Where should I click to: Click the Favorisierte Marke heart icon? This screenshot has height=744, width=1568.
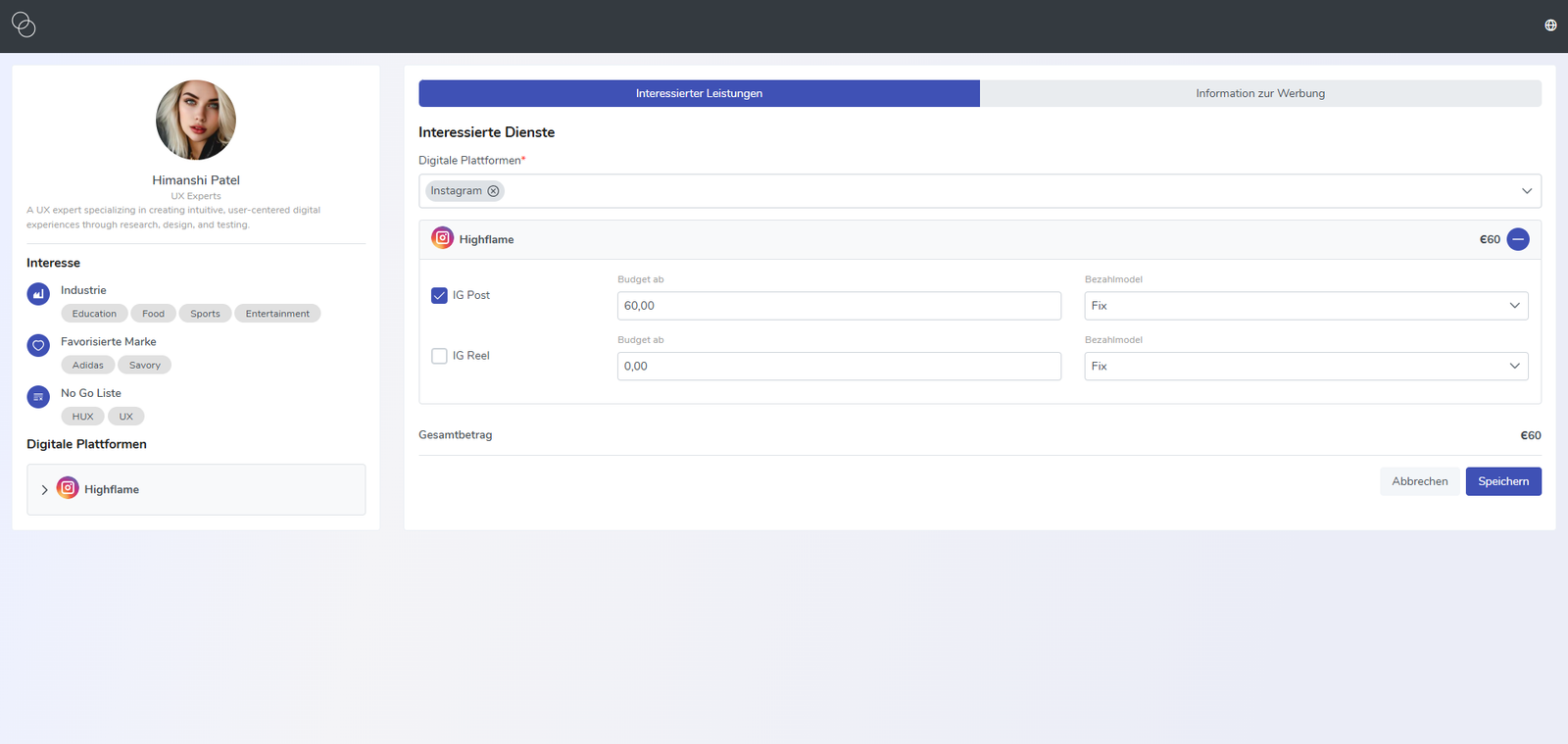(38, 345)
